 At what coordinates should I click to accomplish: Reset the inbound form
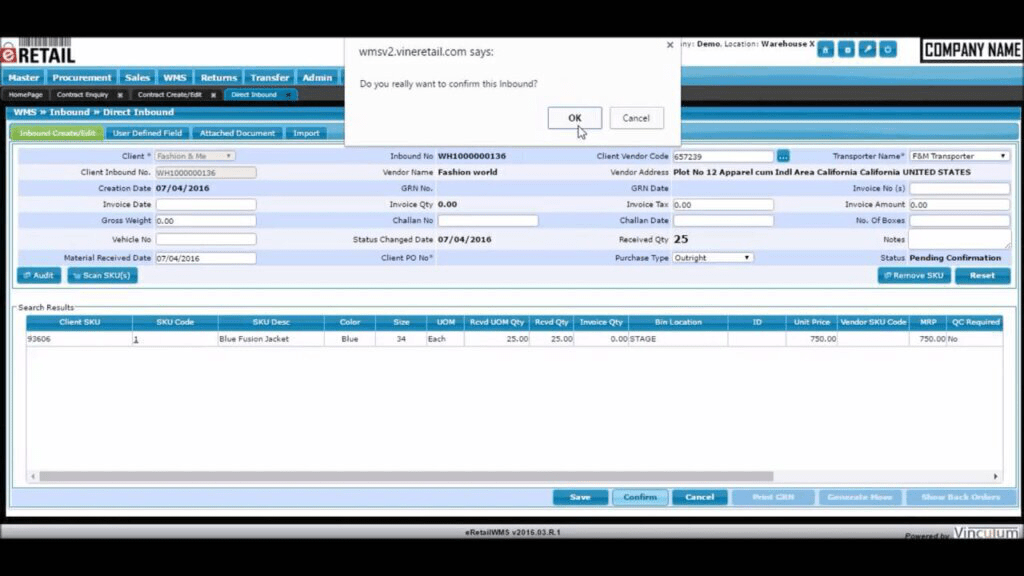[x=982, y=275]
